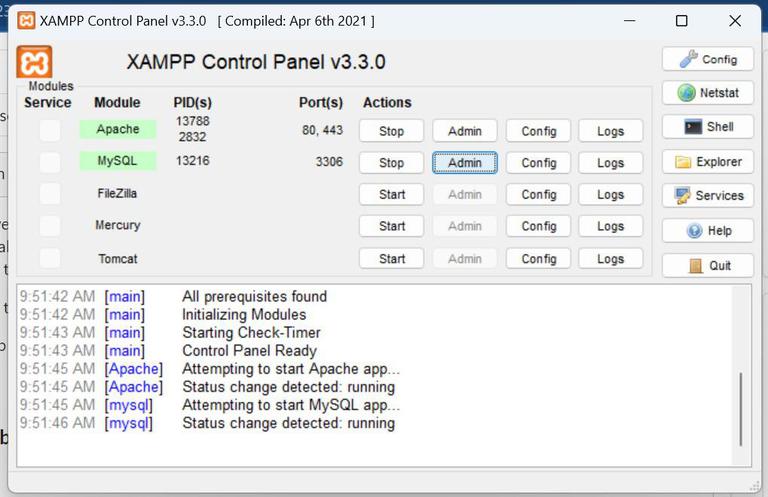Toggle MySQL service checkbox

[49, 162]
